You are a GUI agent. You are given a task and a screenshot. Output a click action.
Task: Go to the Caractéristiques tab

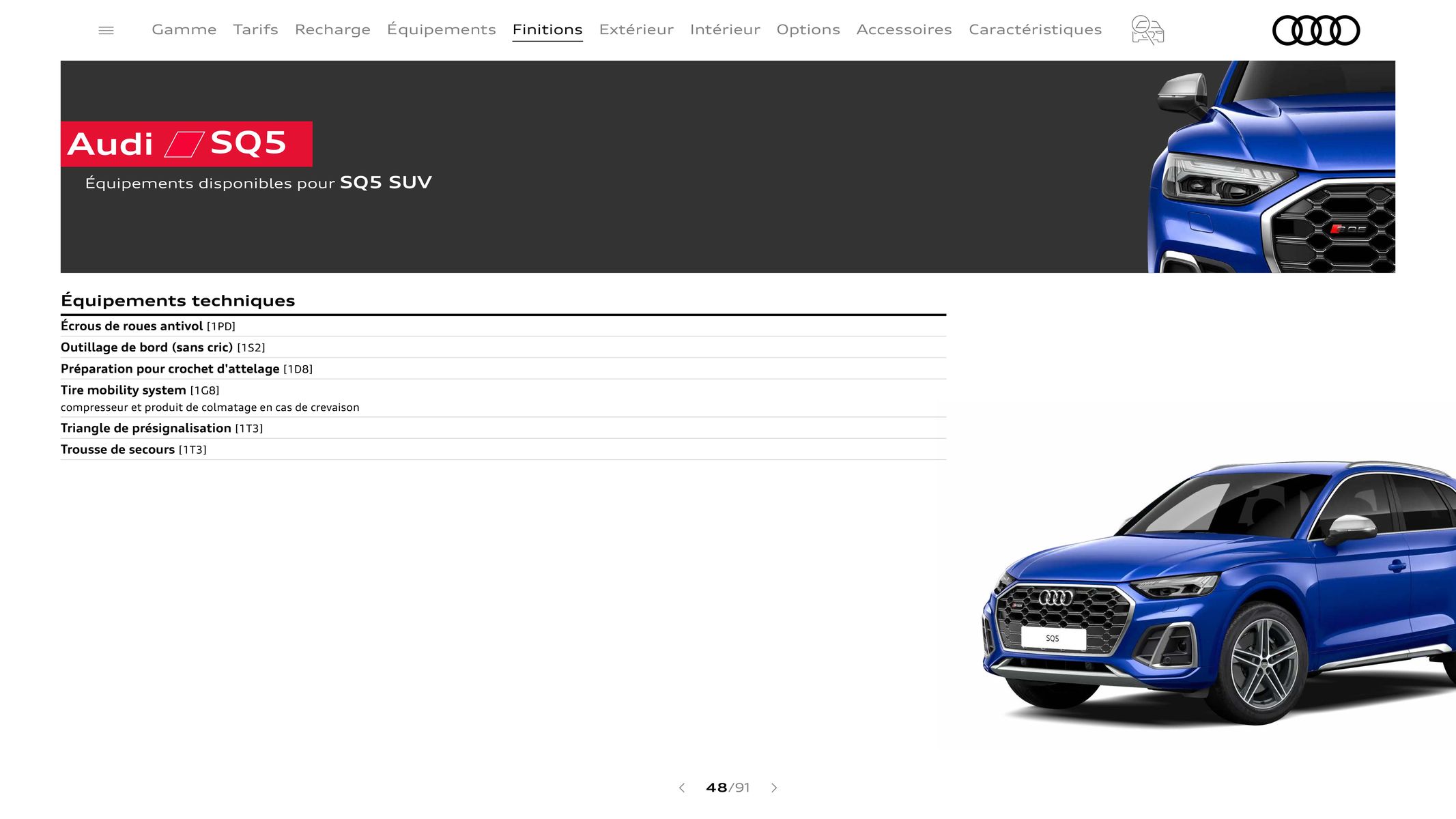[1036, 29]
